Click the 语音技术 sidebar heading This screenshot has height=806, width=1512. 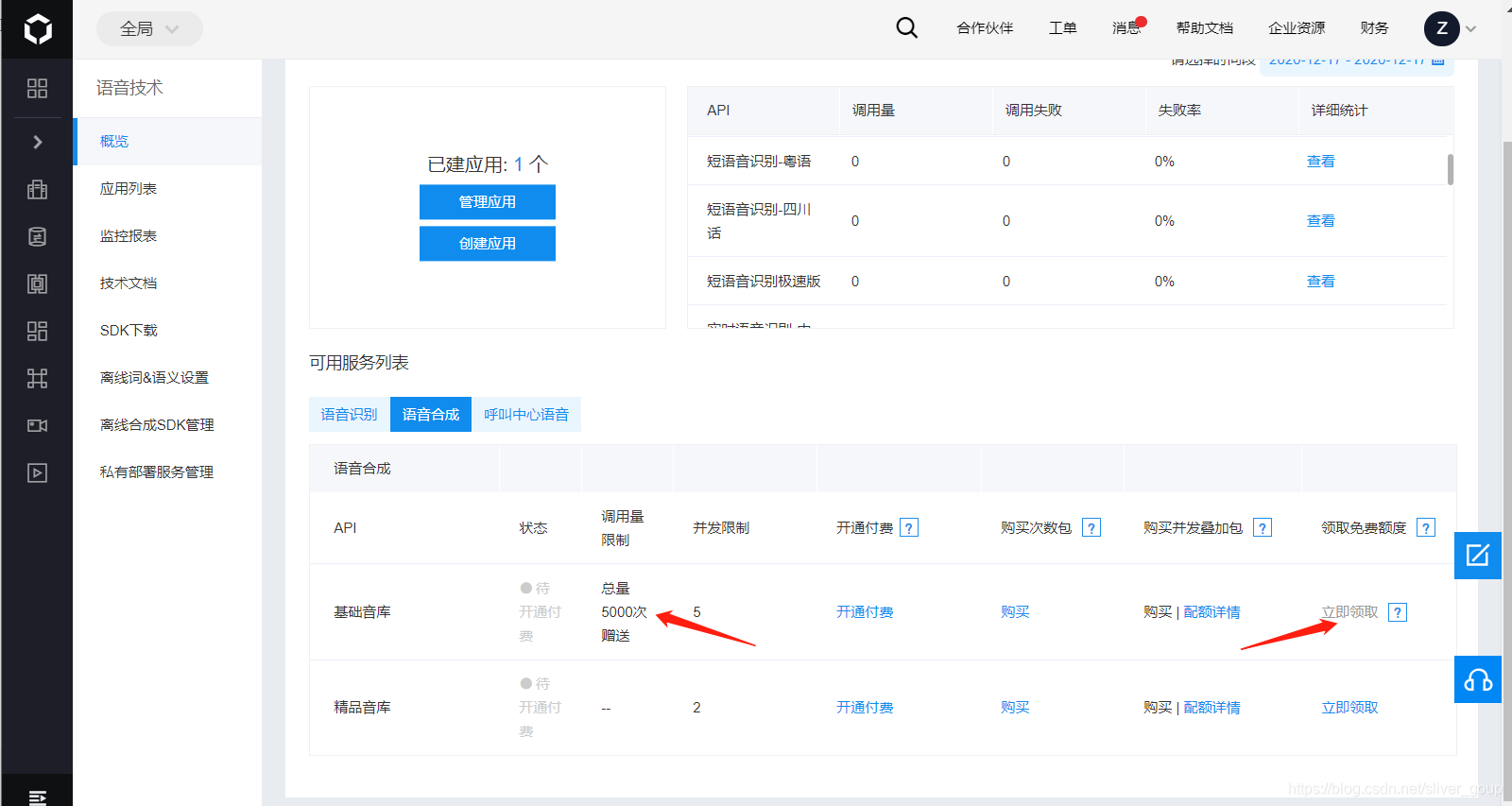coord(129,88)
